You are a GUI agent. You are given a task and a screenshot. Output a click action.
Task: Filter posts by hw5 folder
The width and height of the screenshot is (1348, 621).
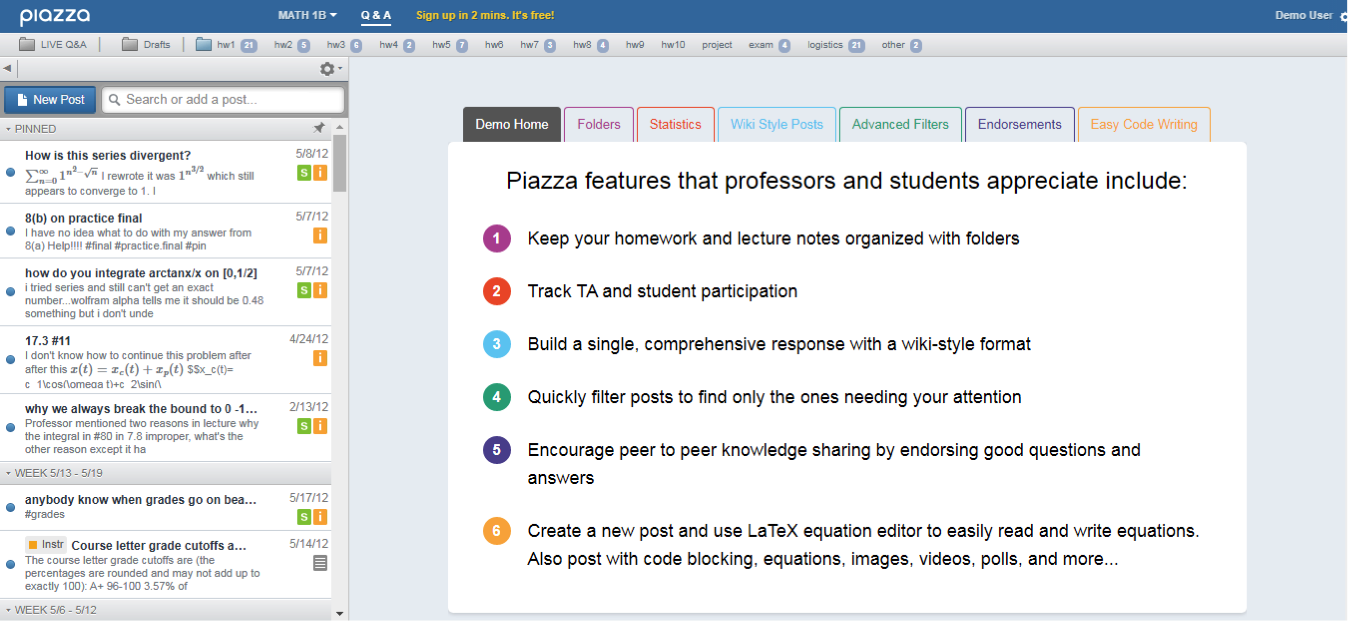pos(450,45)
